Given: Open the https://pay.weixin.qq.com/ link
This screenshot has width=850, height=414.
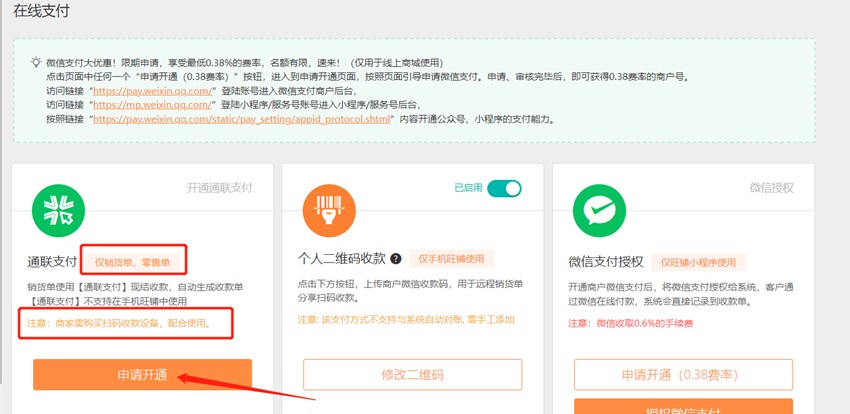Looking at the screenshot, I should (152, 90).
